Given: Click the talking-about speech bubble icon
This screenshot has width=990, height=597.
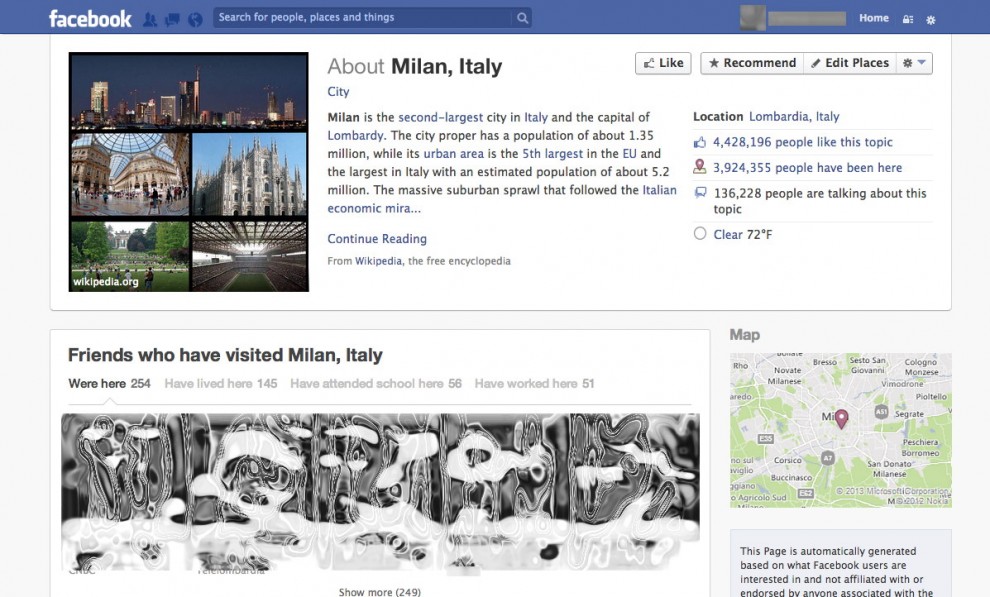Looking at the screenshot, I should 700,192.
